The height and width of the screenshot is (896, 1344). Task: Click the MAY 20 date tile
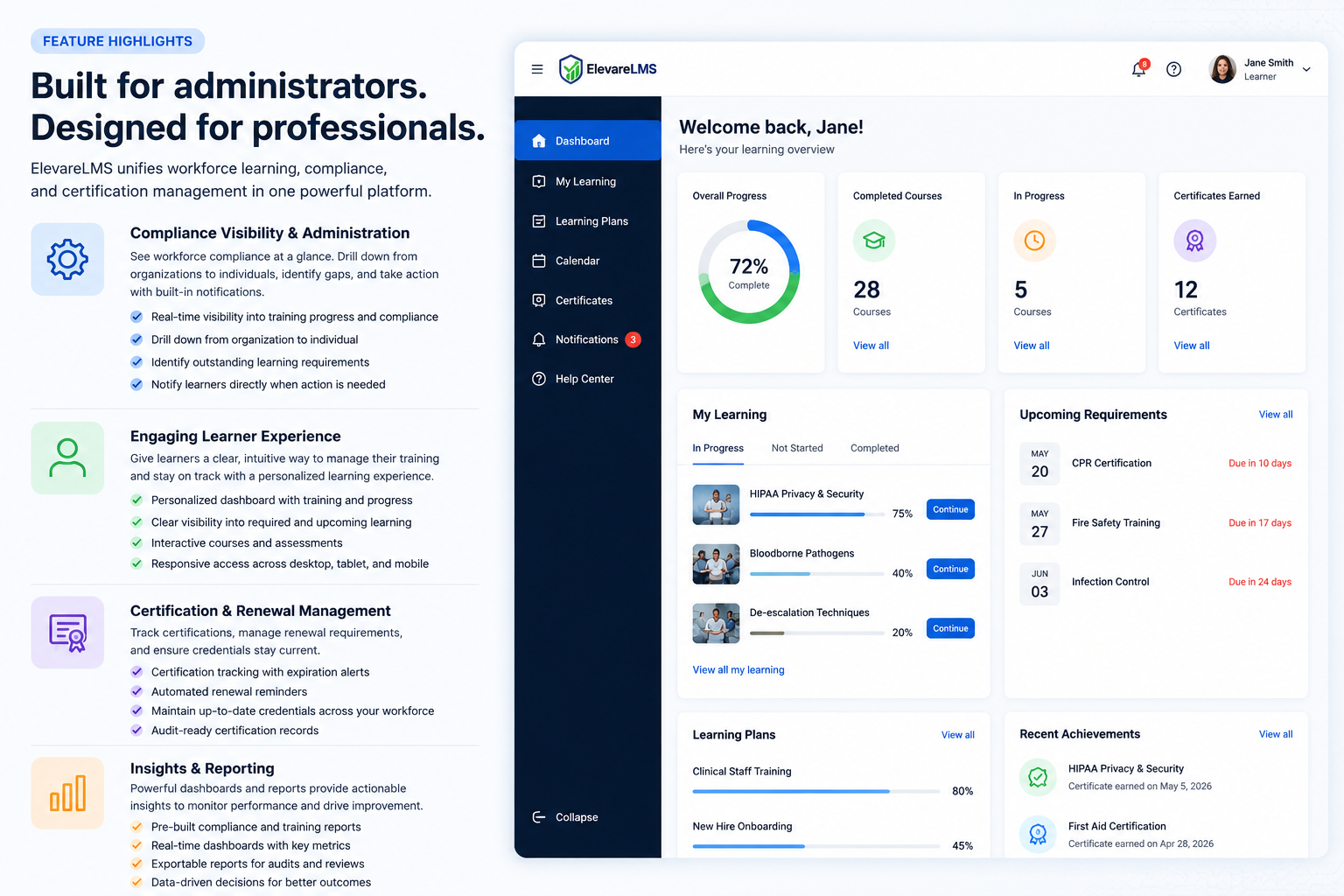pyautogui.click(x=1039, y=464)
